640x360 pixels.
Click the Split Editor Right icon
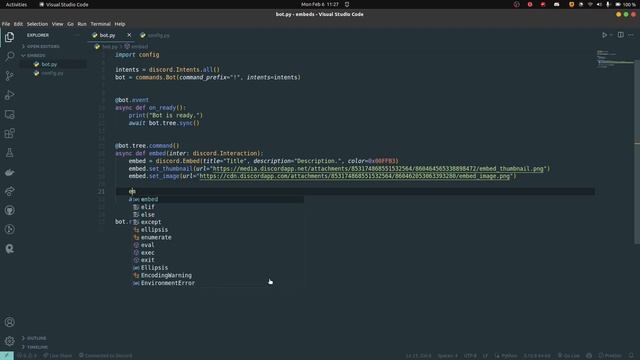[x=620, y=35]
